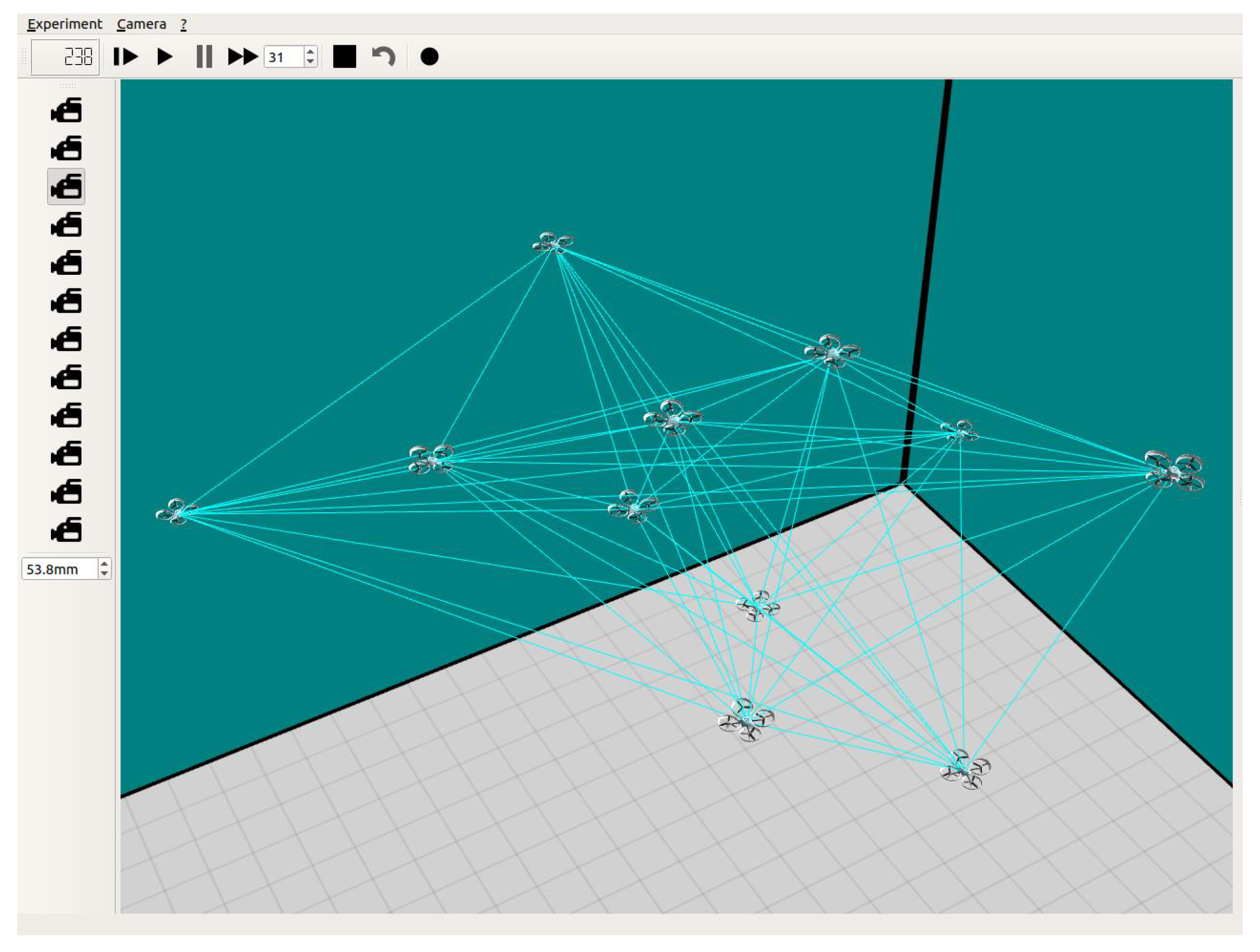Open the Camera menu
The height and width of the screenshot is (952, 1260).
(141, 24)
